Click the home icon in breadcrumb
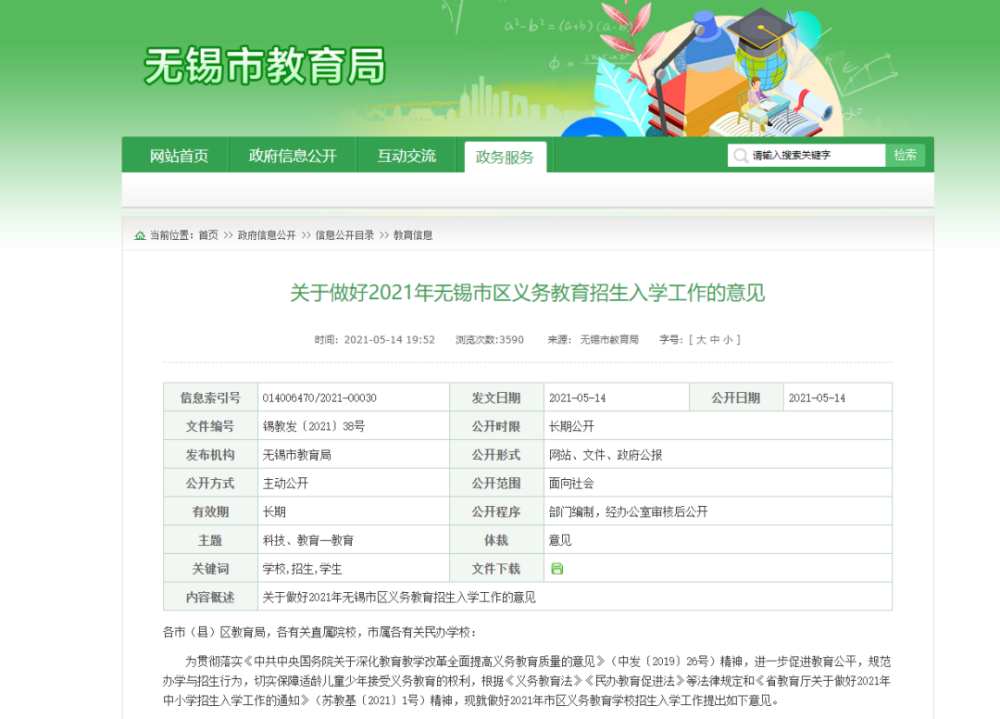 point(140,235)
